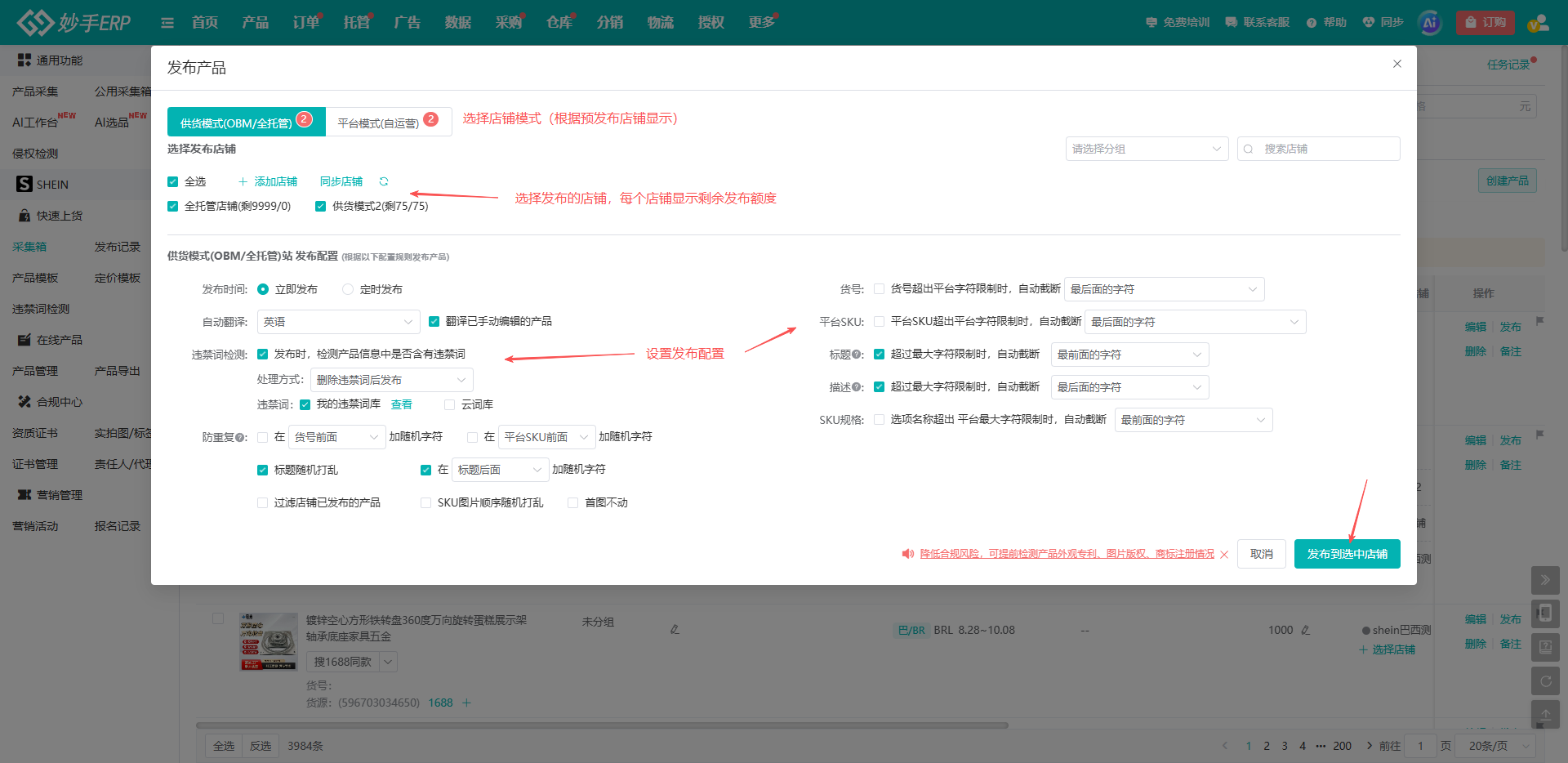Viewport: 1568px width, 763px height.
Task: Open the 货号前面 dropdown
Action: 336,437
